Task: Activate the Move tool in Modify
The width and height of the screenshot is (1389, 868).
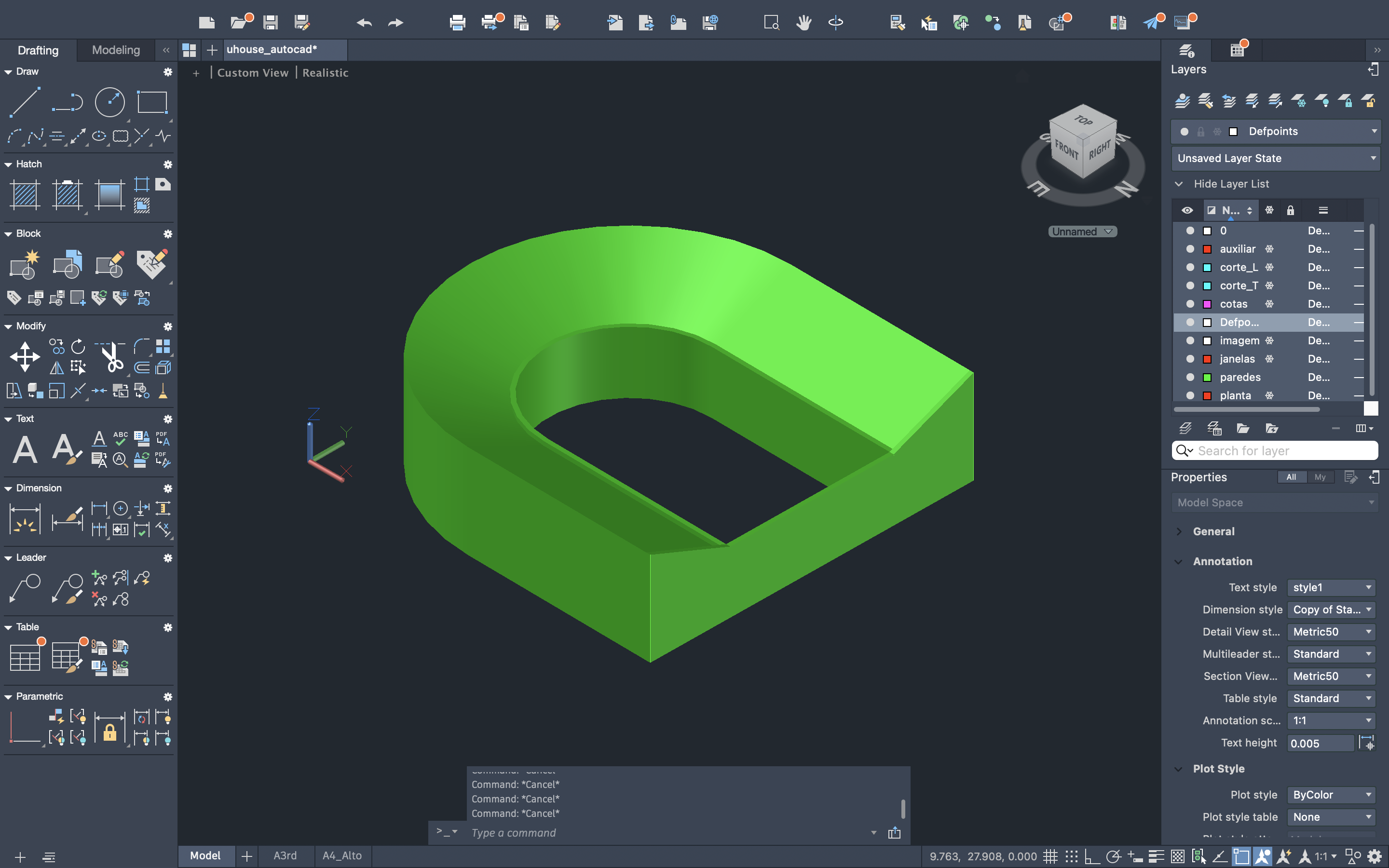Action: [25, 356]
